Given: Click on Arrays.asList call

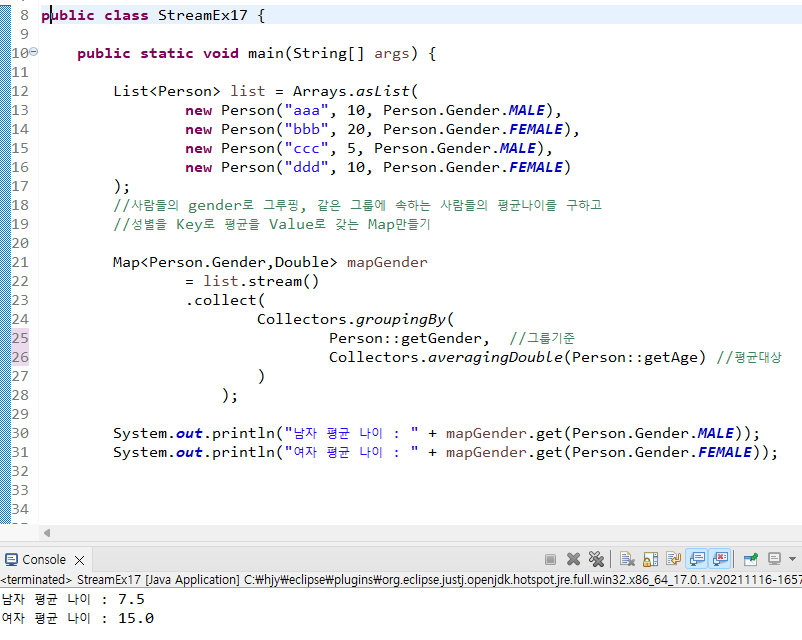Looking at the screenshot, I should (355, 92).
